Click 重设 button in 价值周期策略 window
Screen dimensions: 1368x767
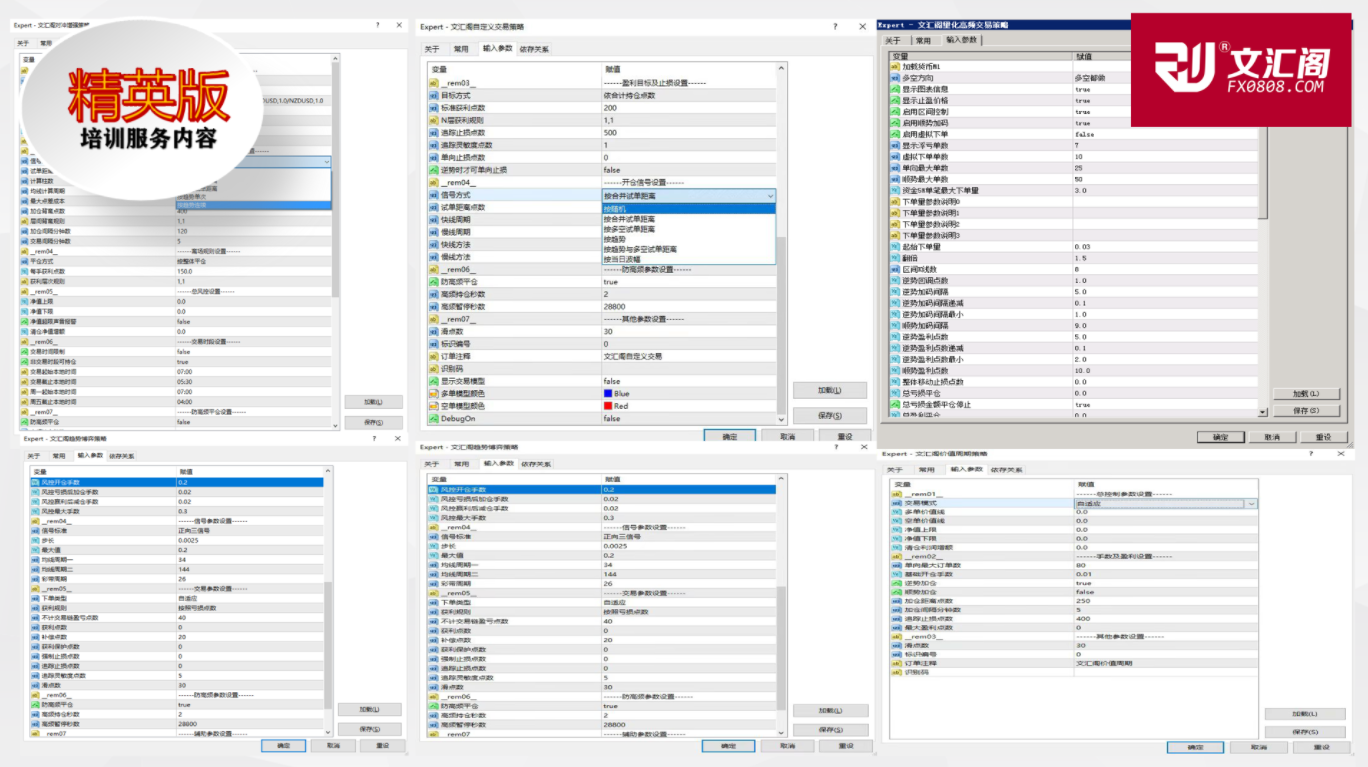1321,747
